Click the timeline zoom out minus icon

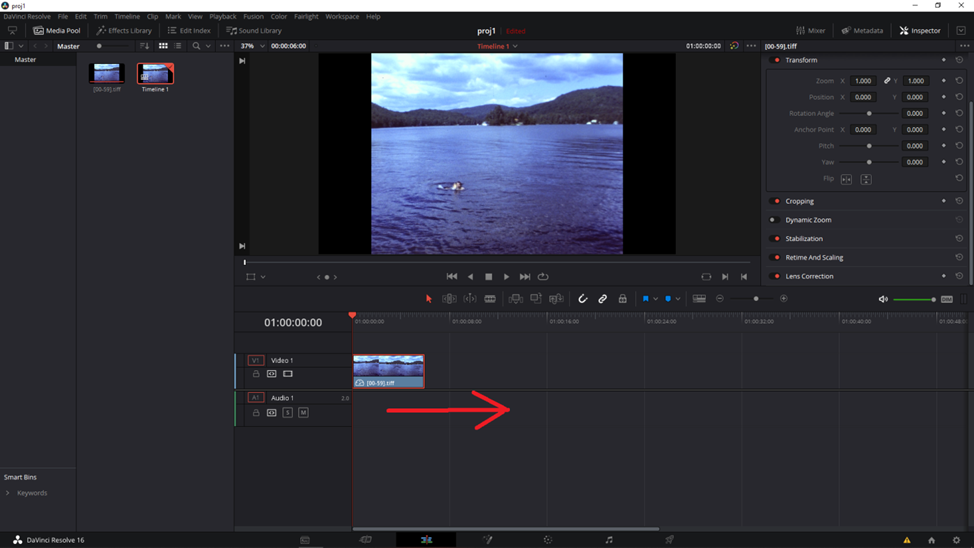(x=720, y=299)
